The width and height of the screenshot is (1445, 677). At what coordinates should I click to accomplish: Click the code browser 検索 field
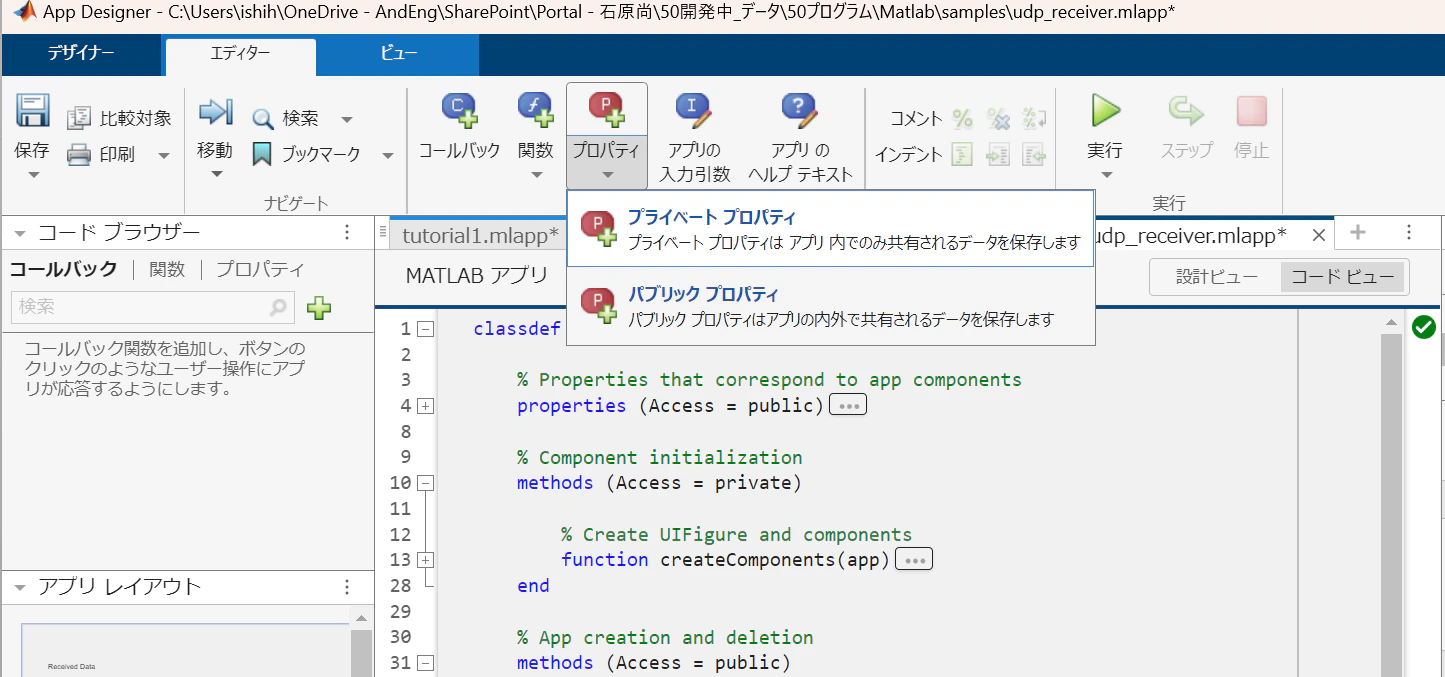coord(153,307)
